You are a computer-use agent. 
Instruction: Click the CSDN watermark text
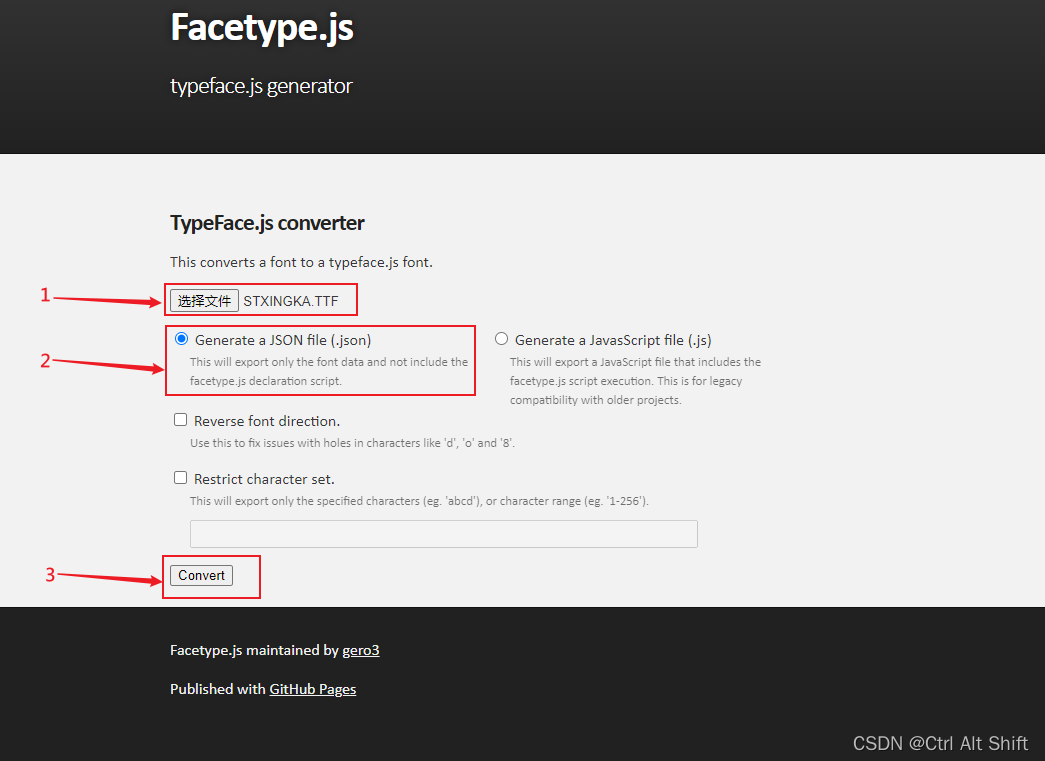940,743
